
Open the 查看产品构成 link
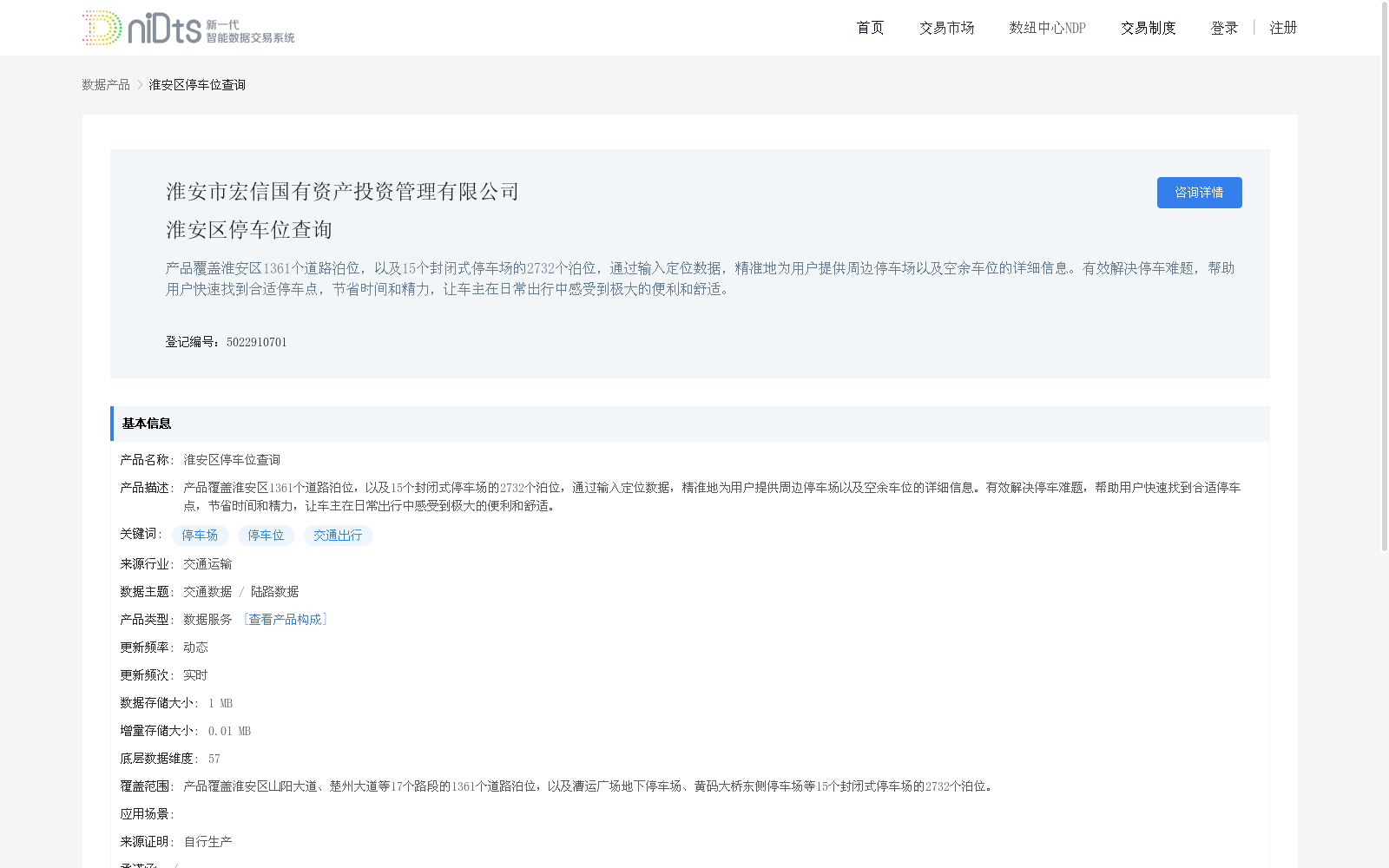point(286,619)
